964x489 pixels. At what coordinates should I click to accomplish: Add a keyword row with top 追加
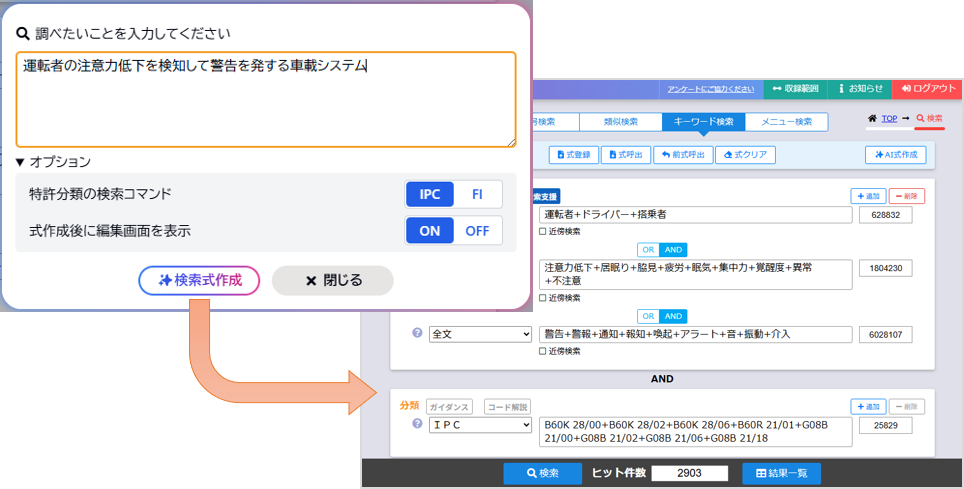pos(868,196)
